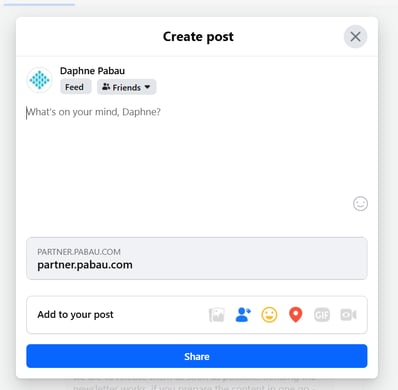Click the PARTNER.PABAU.COM domain label
Viewport: 398px width, 390px height.
click(x=79, y=252)
